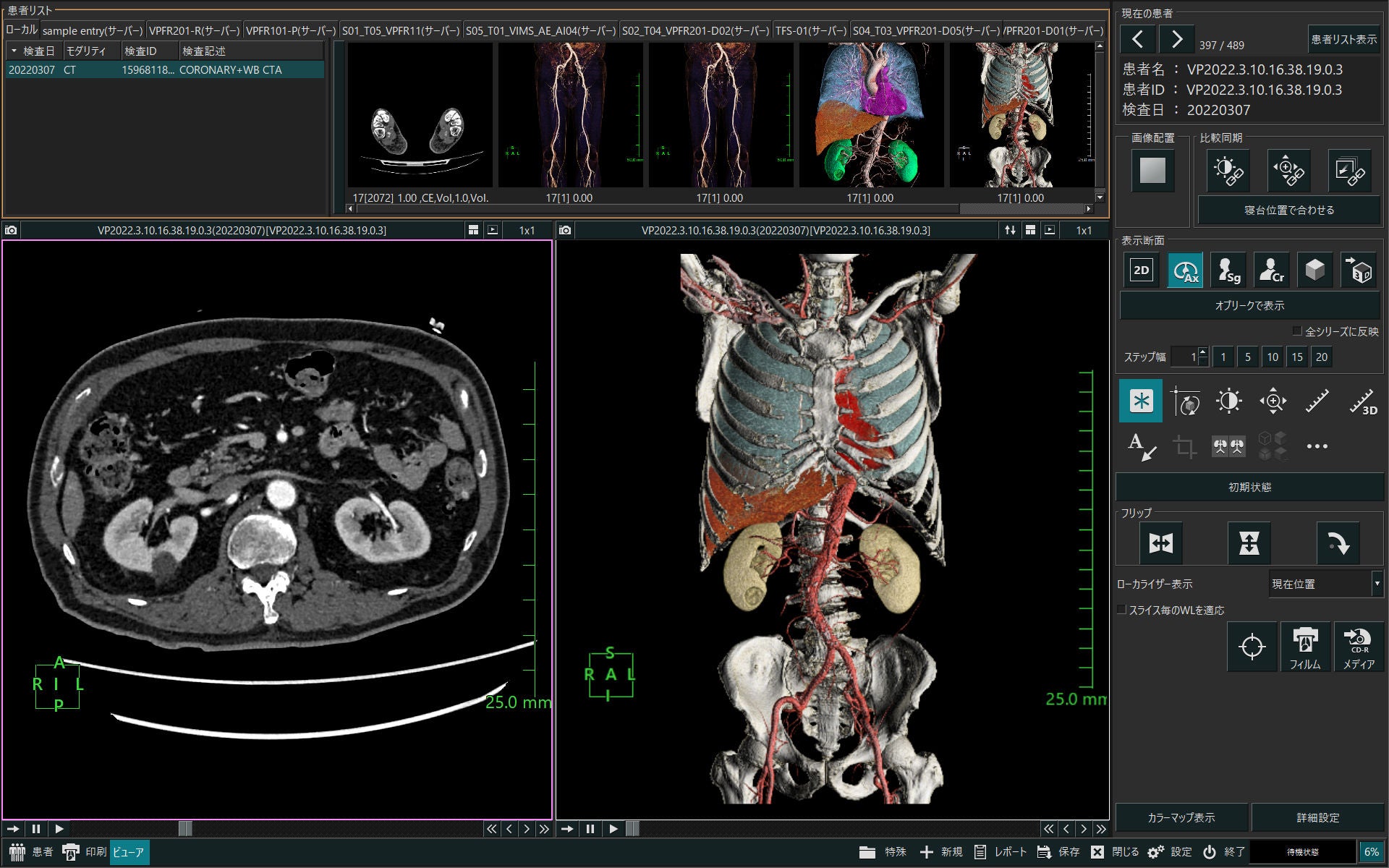Viewport: 1389px width, 868px height.
Task: Toggle window level sync in 比較同期
Action: click(x=1227, y=171)
